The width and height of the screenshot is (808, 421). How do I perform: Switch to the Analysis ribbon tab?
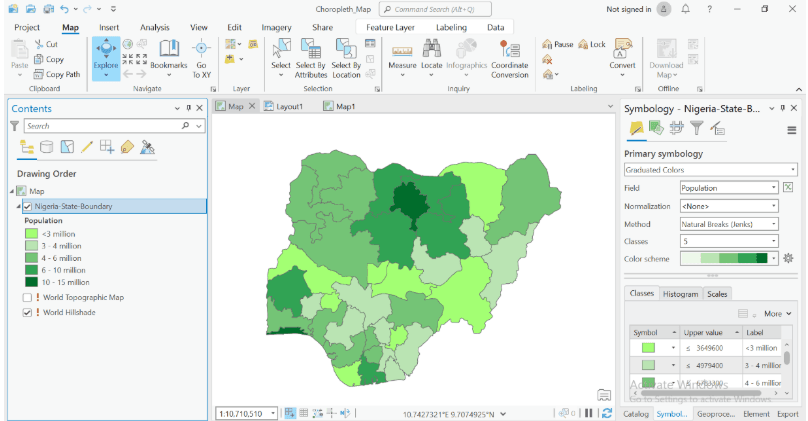coord(154,27)
